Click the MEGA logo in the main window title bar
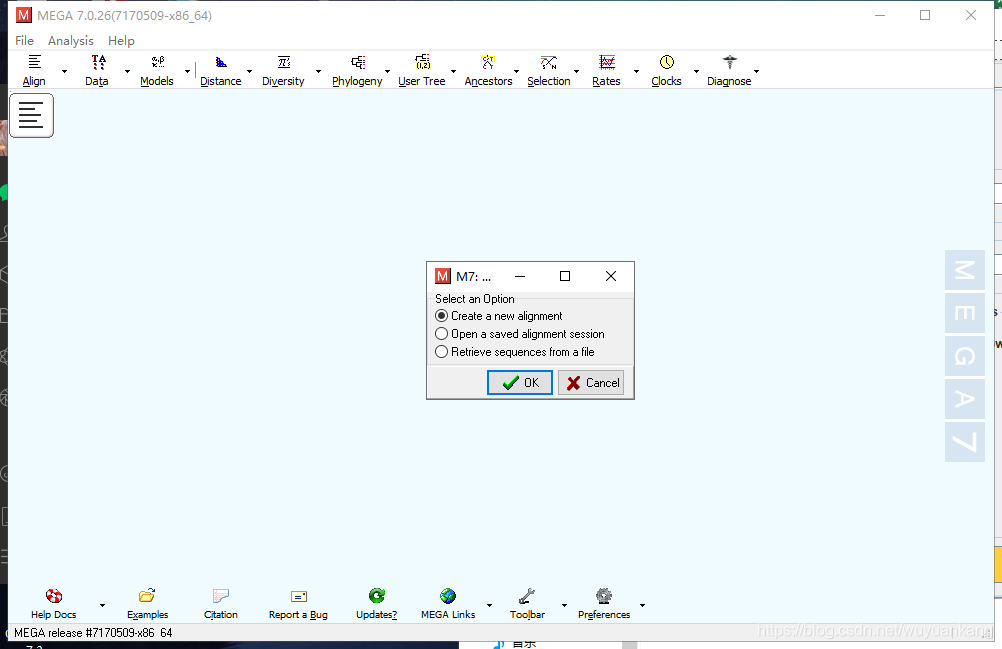The height and width of the screenshot is (649, 1002). pyautogui.click(x=24, y=15)
